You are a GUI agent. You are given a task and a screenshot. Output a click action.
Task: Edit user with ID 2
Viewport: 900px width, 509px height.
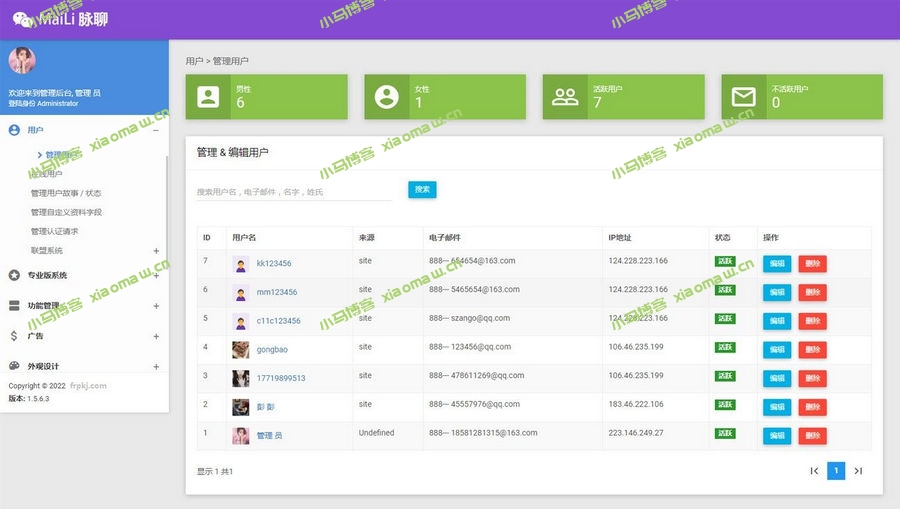pos(777,407)
